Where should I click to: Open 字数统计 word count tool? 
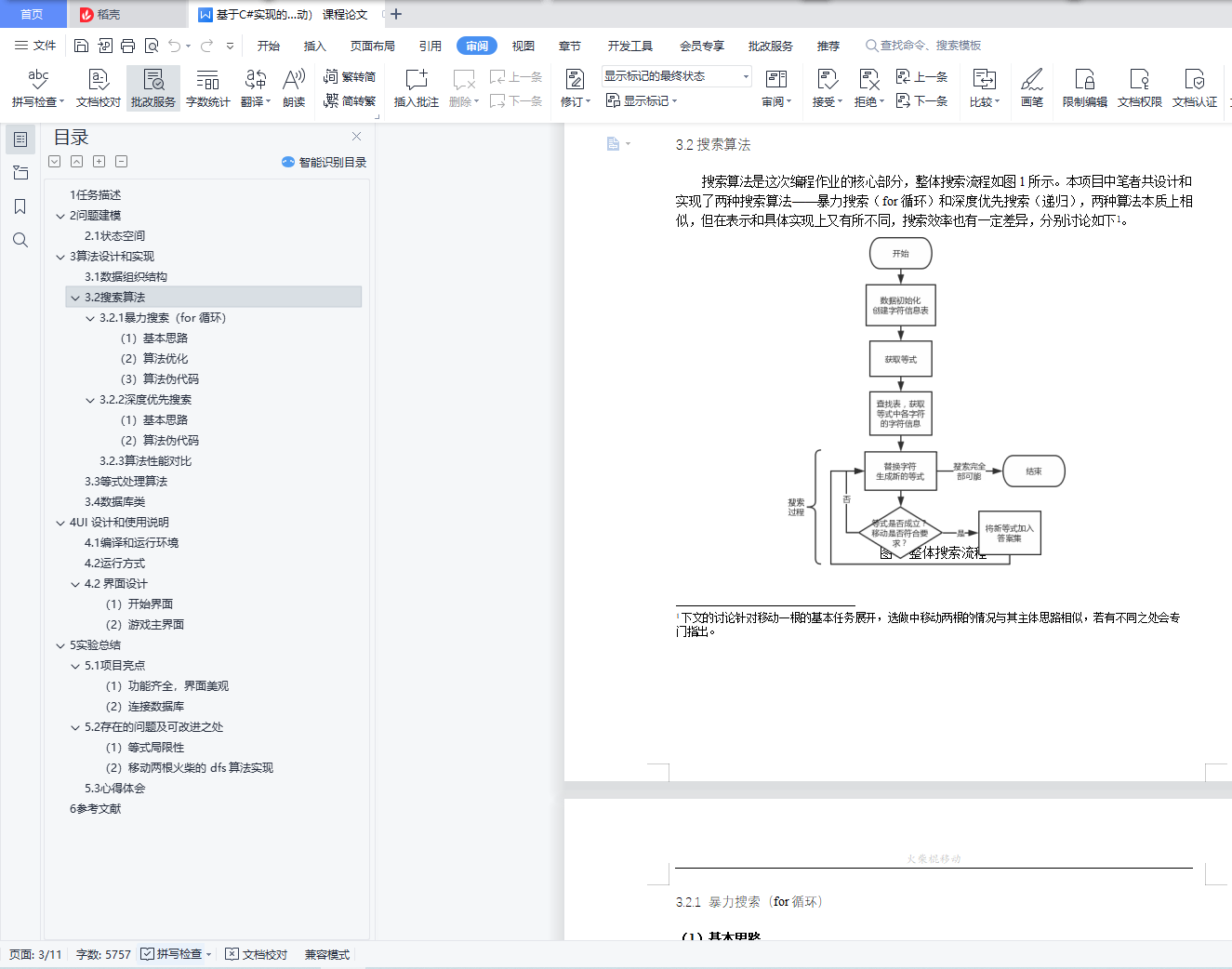208,88
